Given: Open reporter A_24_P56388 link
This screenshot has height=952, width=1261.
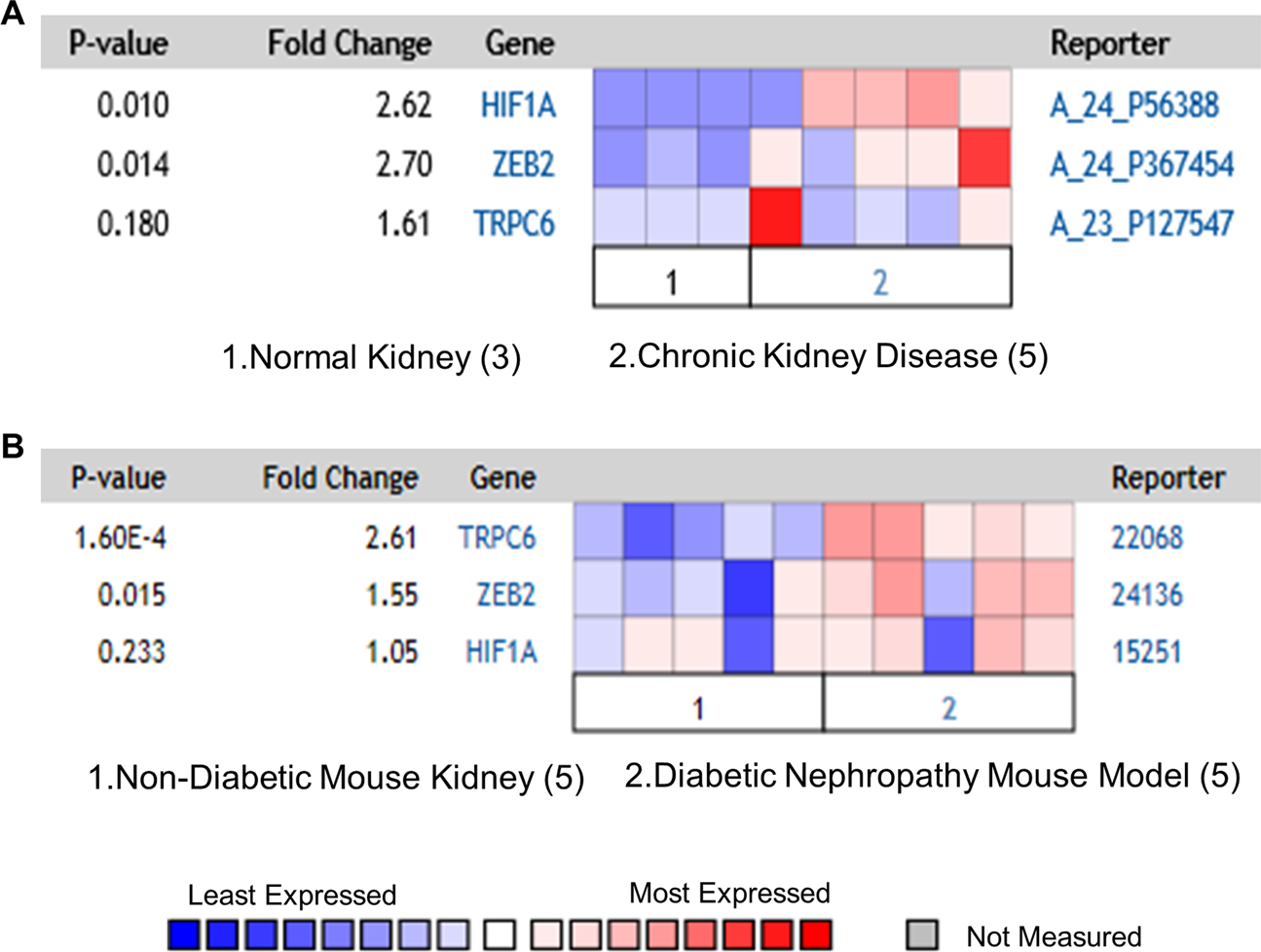Looking at the screenshot, I should [1133, 104].
